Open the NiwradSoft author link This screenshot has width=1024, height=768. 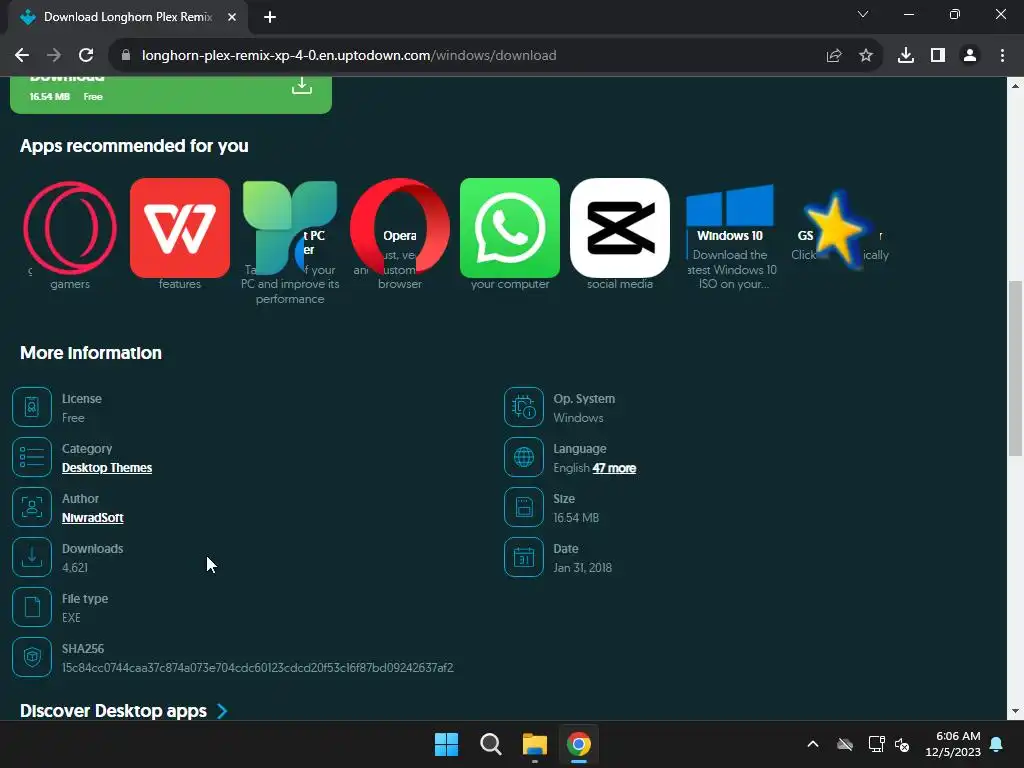coord(93,518)
